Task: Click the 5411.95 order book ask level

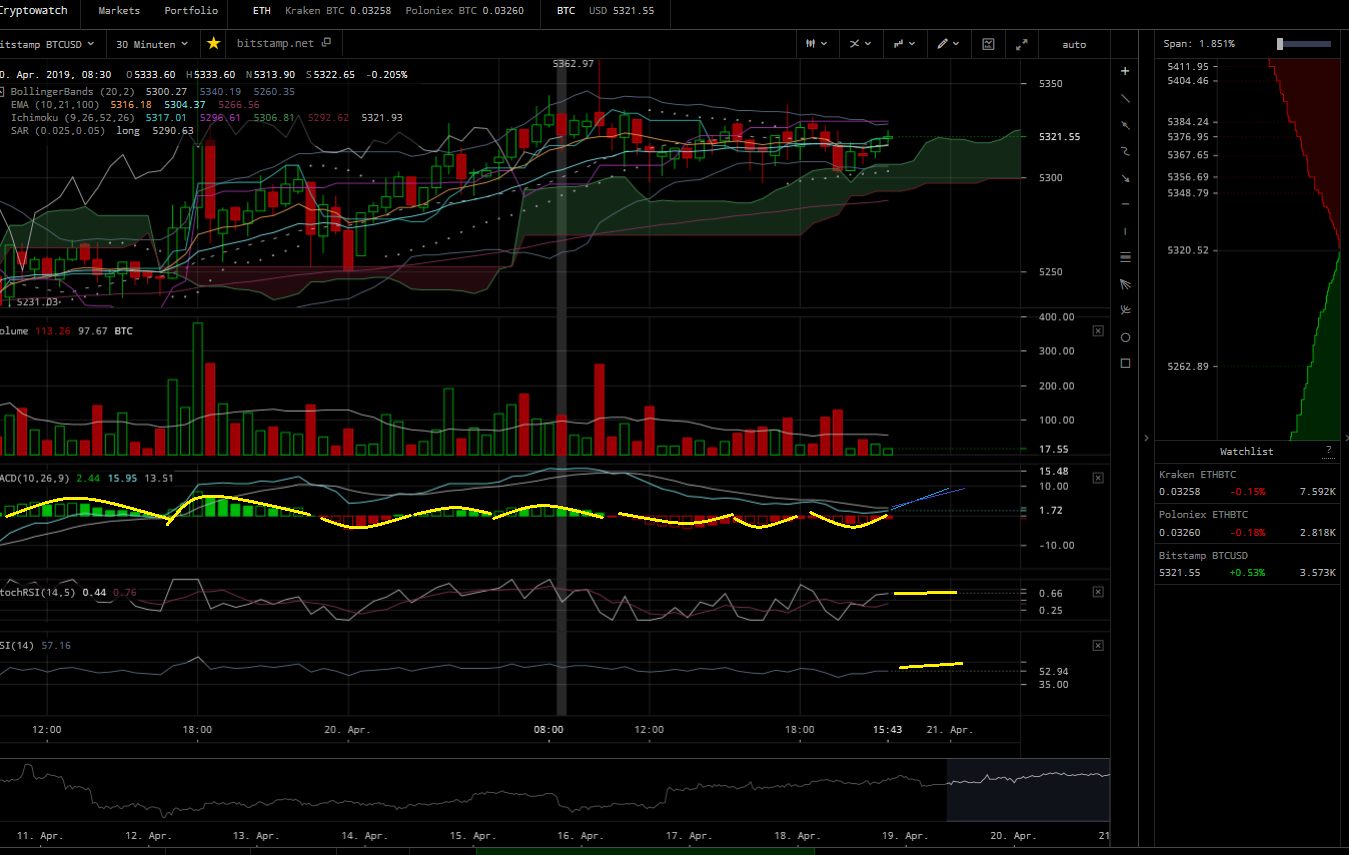Action: (x=1187, y=66)
